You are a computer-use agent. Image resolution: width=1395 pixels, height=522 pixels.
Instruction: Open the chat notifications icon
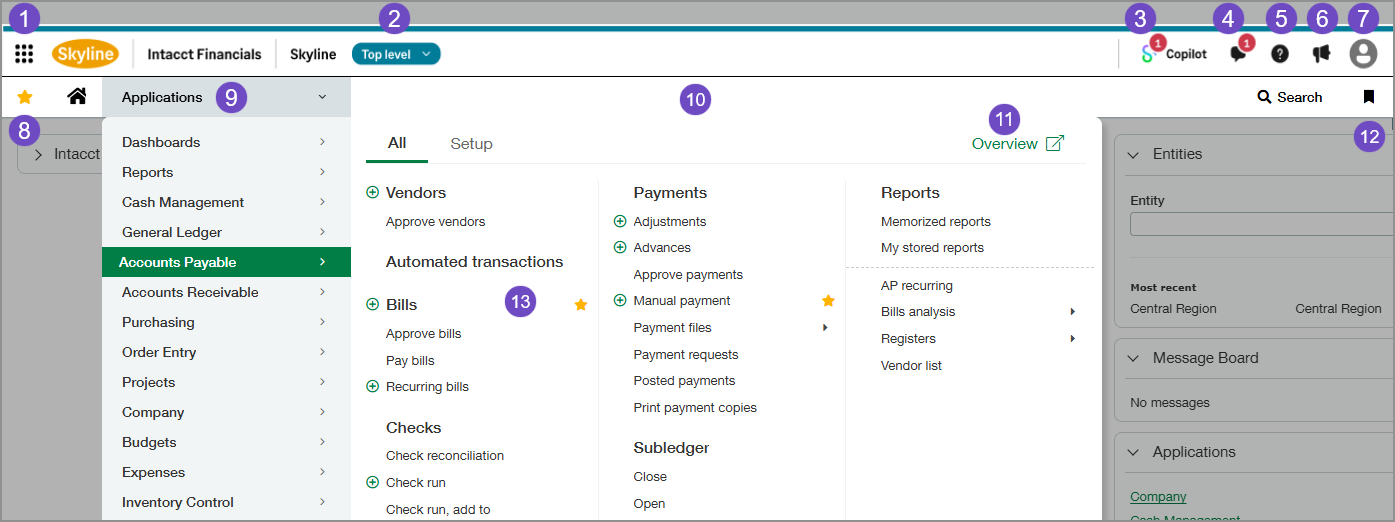pos(1238,54)
